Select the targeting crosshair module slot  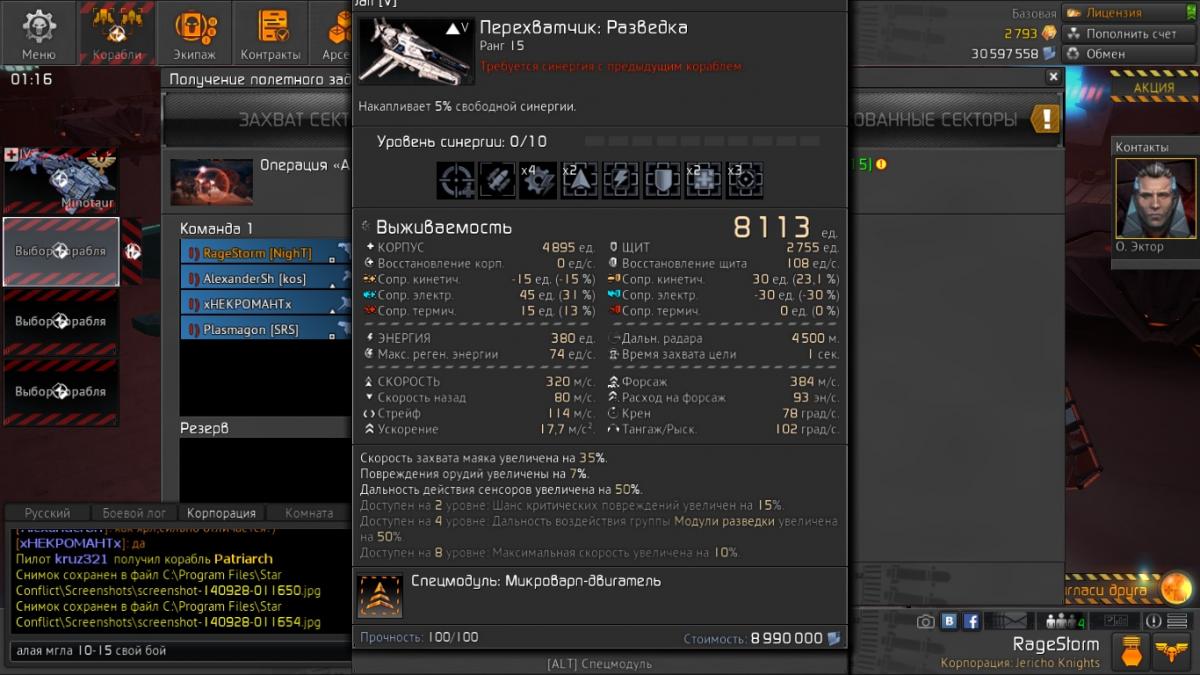pos(455,180)
